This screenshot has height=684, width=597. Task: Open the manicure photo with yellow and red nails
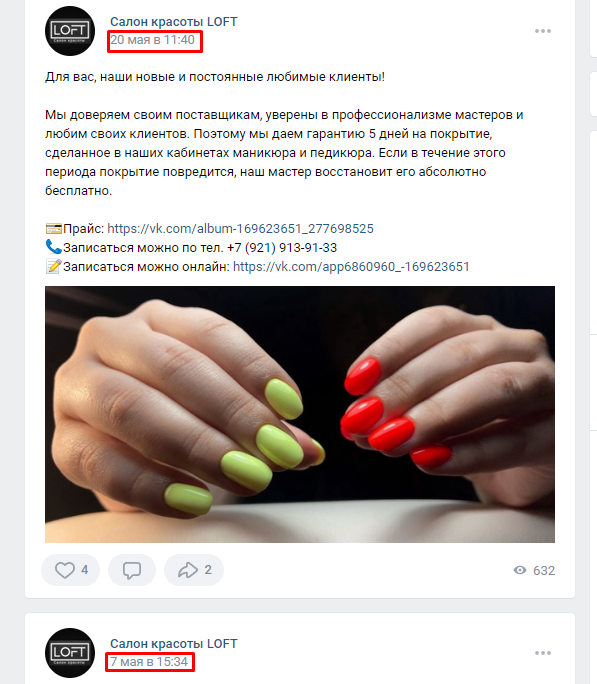tap(300, 414)
